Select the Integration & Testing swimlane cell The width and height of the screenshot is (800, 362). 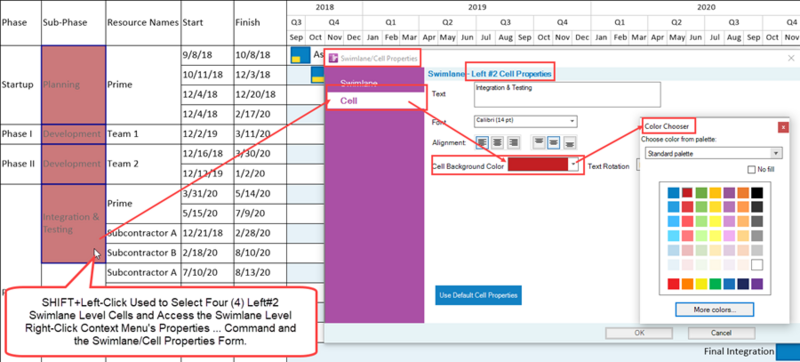(74, 224)
